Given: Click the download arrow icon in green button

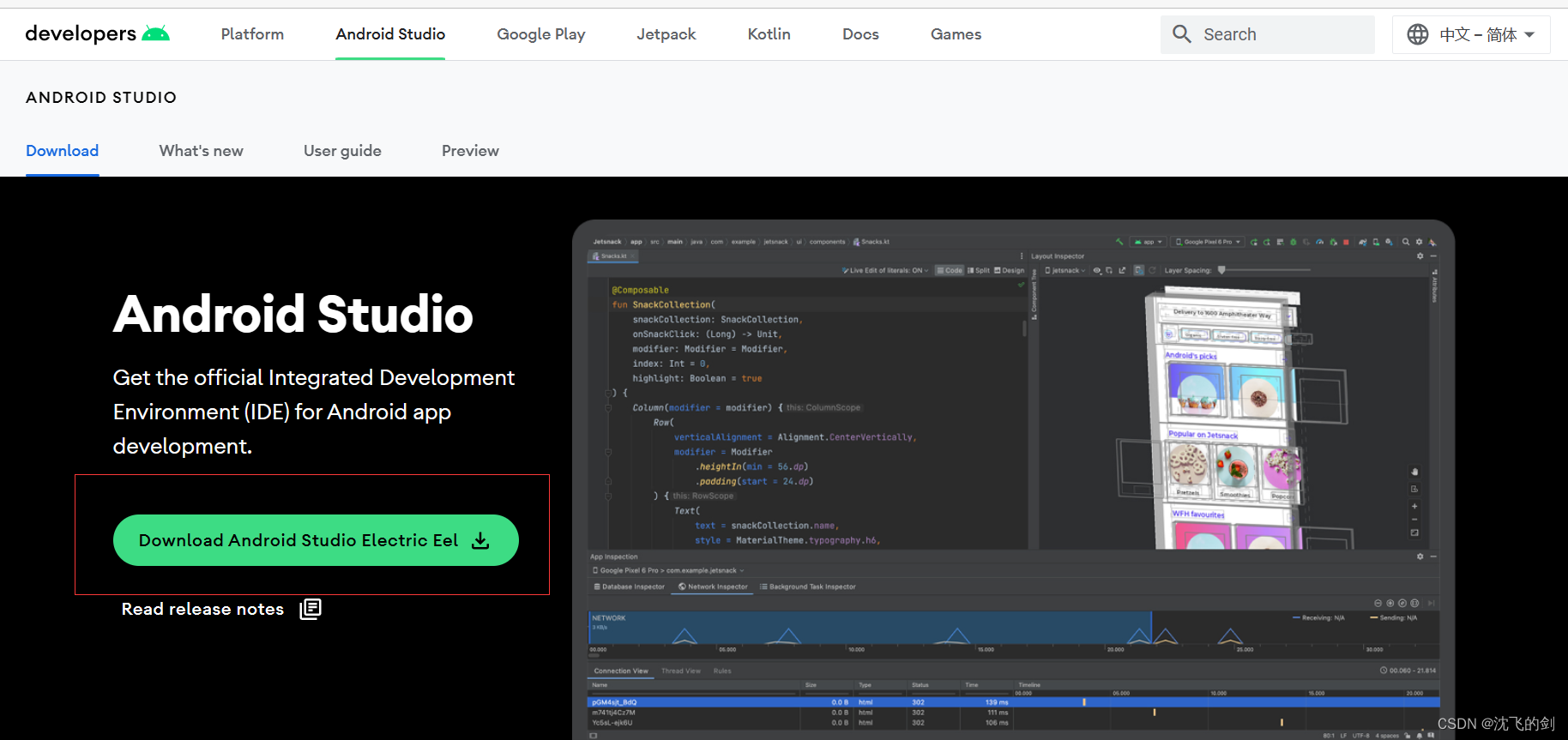Looking at the screenshot, I should [x=481, y=540].
